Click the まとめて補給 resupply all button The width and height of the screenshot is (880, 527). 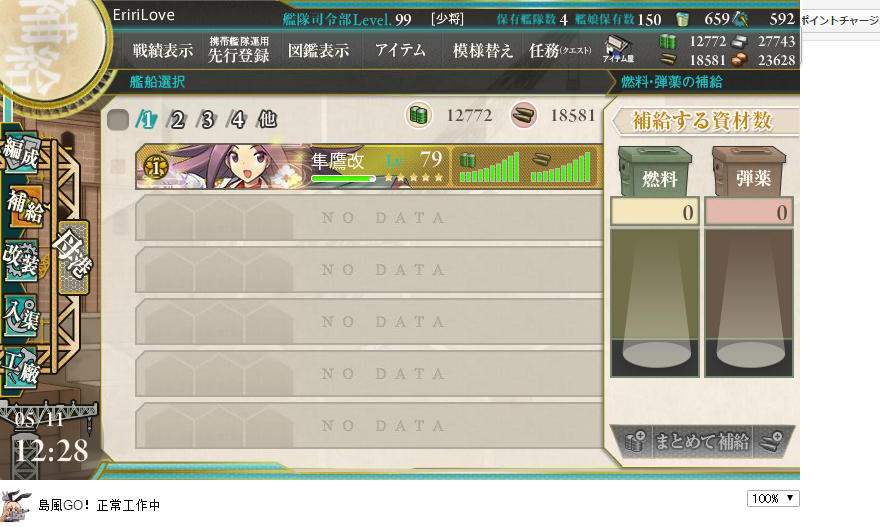tap(702, 441)
